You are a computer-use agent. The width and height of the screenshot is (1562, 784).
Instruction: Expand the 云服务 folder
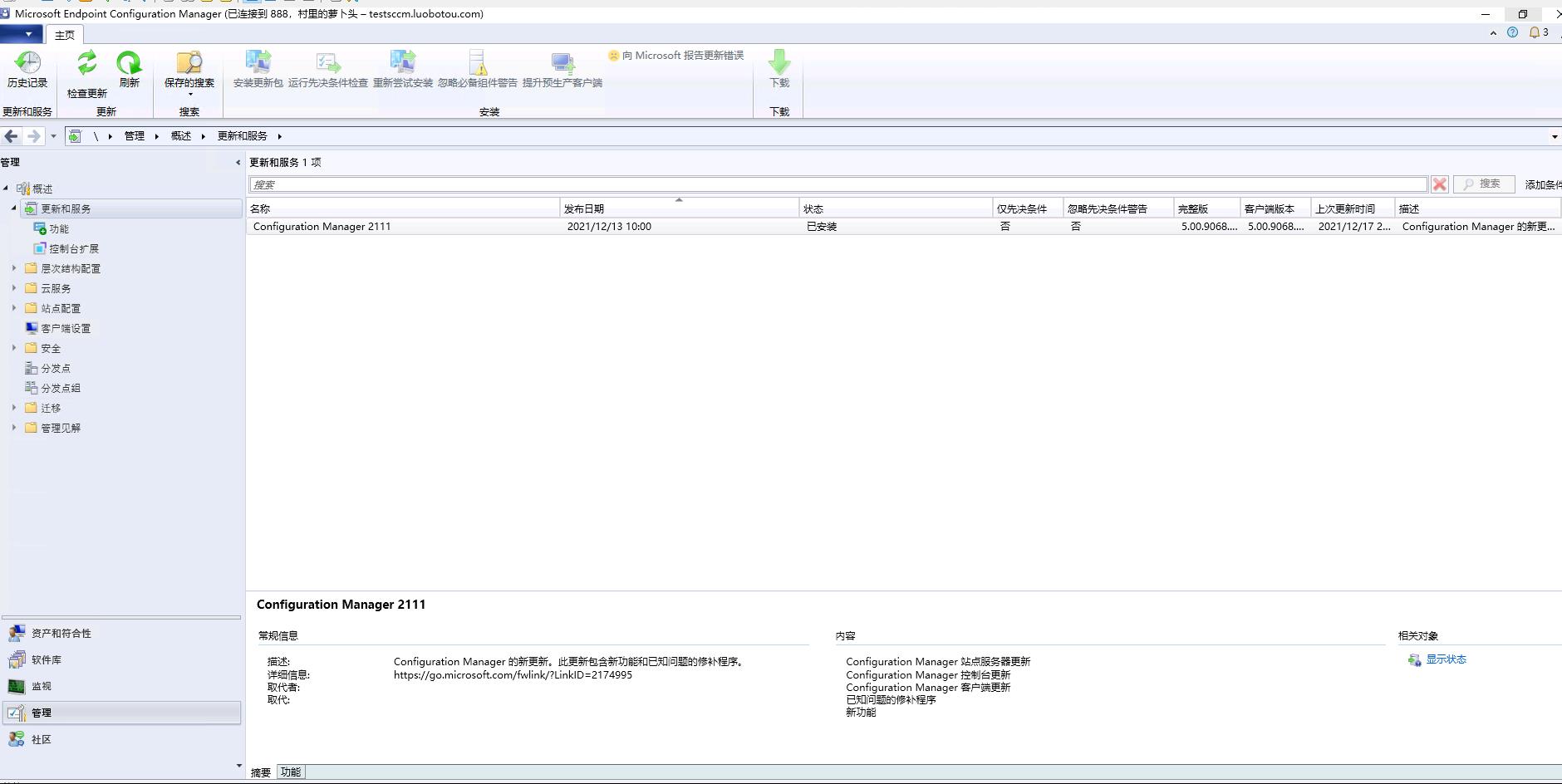[13, 288]
